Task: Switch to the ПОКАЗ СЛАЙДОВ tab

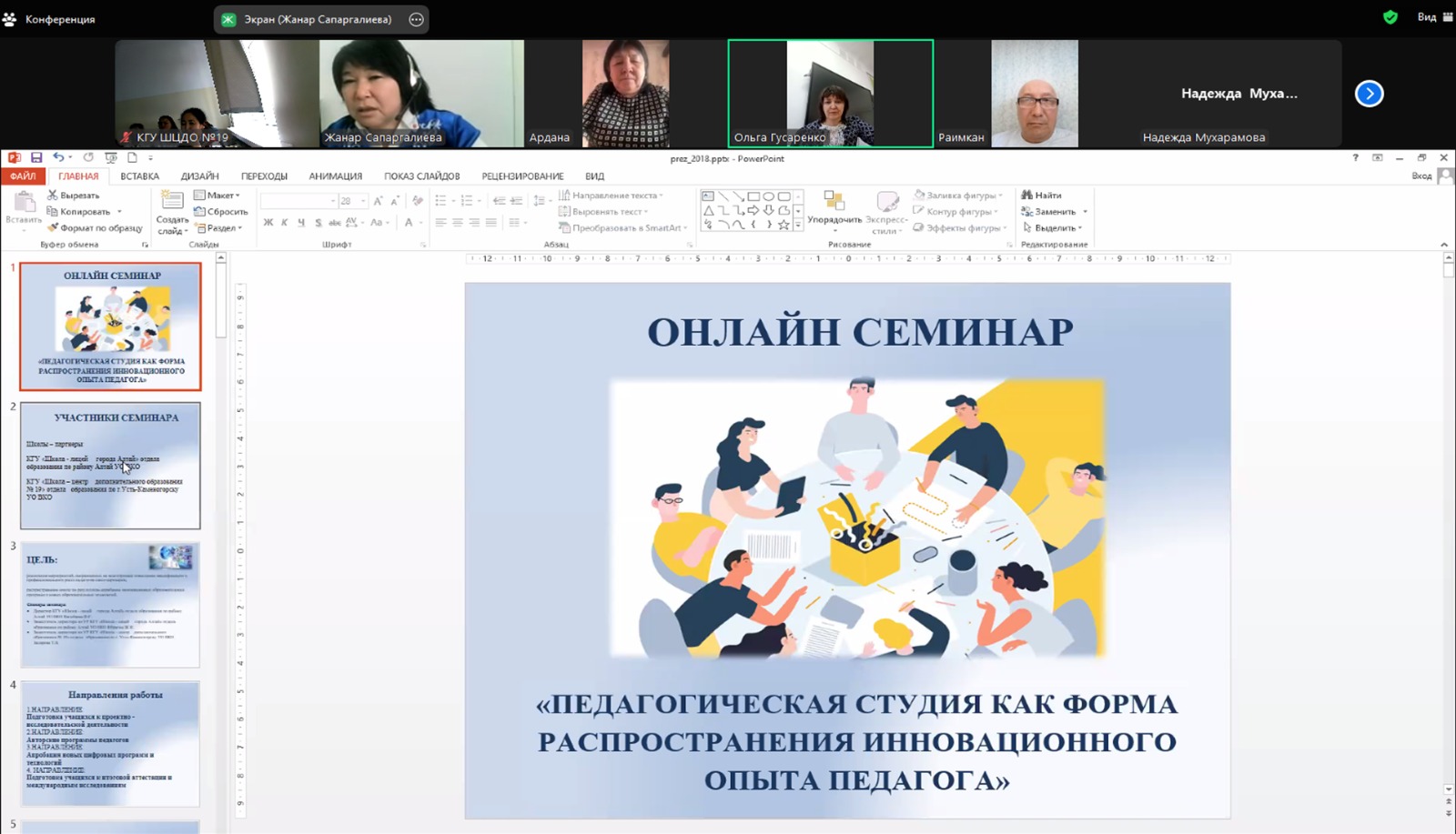Action: [421, 176]
